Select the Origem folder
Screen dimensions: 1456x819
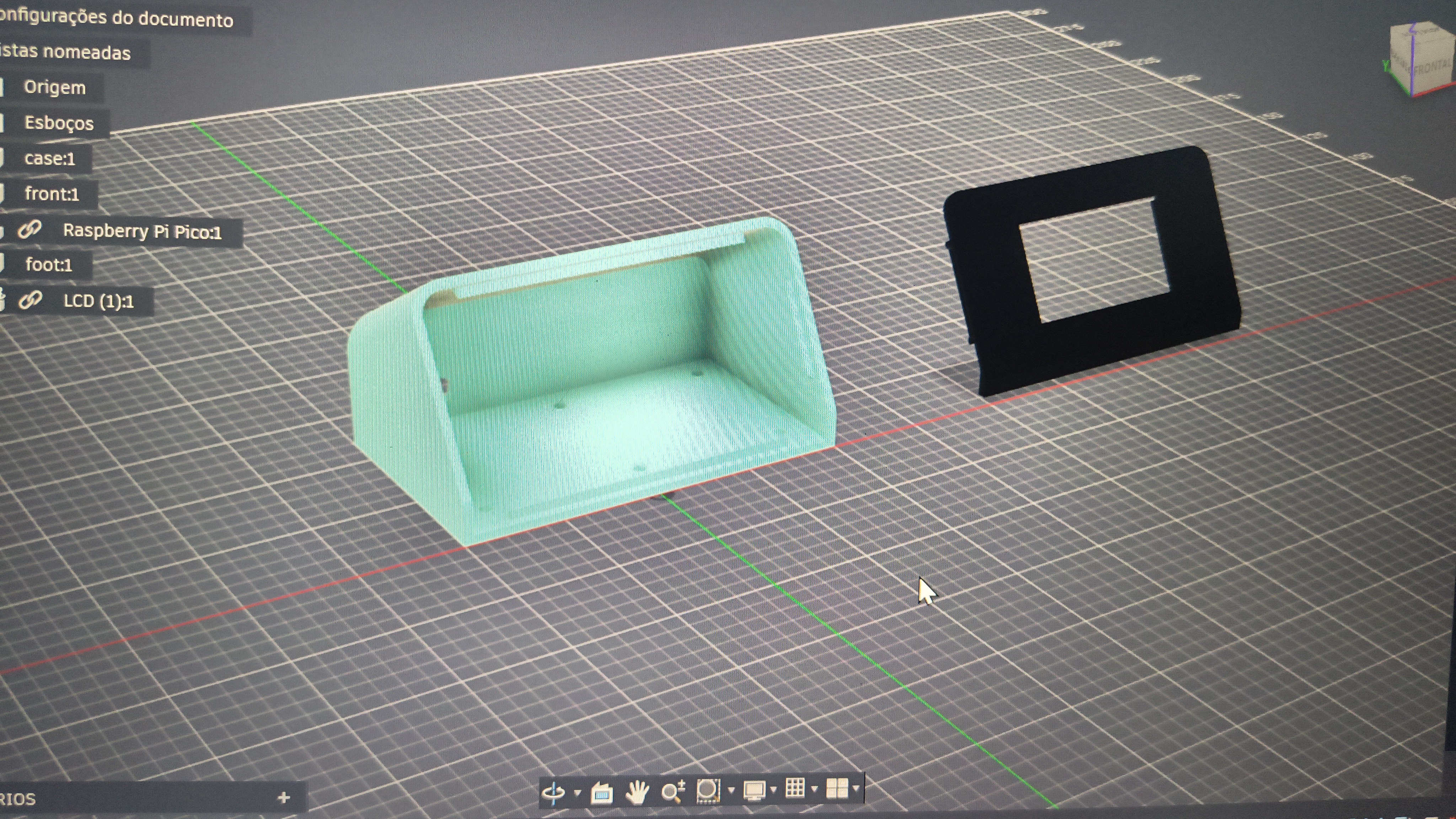point(55,87)
